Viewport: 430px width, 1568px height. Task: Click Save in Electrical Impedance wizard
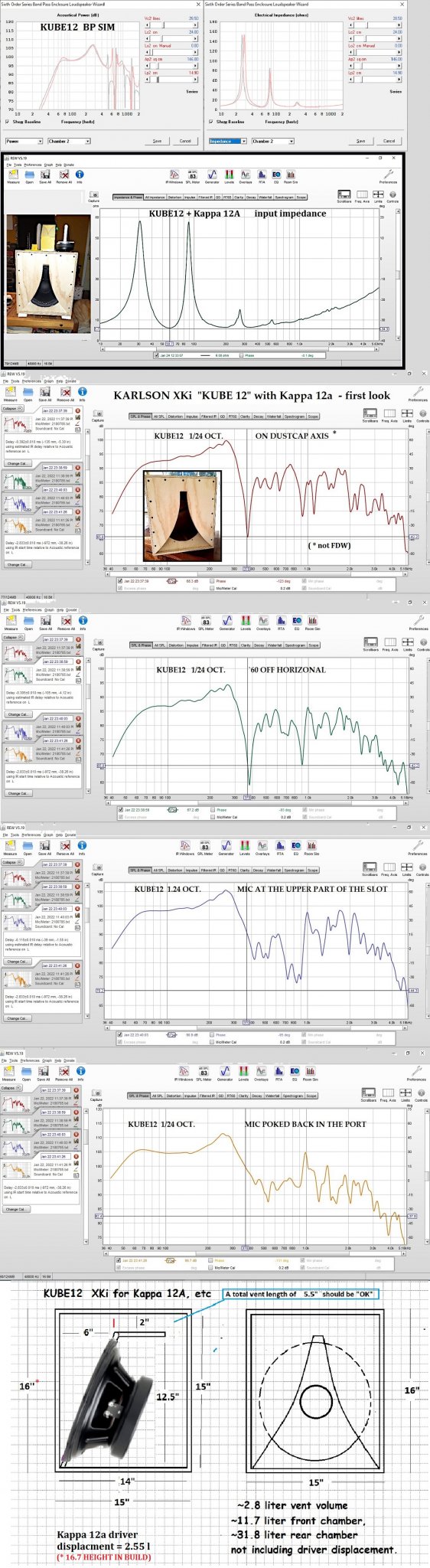(x=360, y=141)
